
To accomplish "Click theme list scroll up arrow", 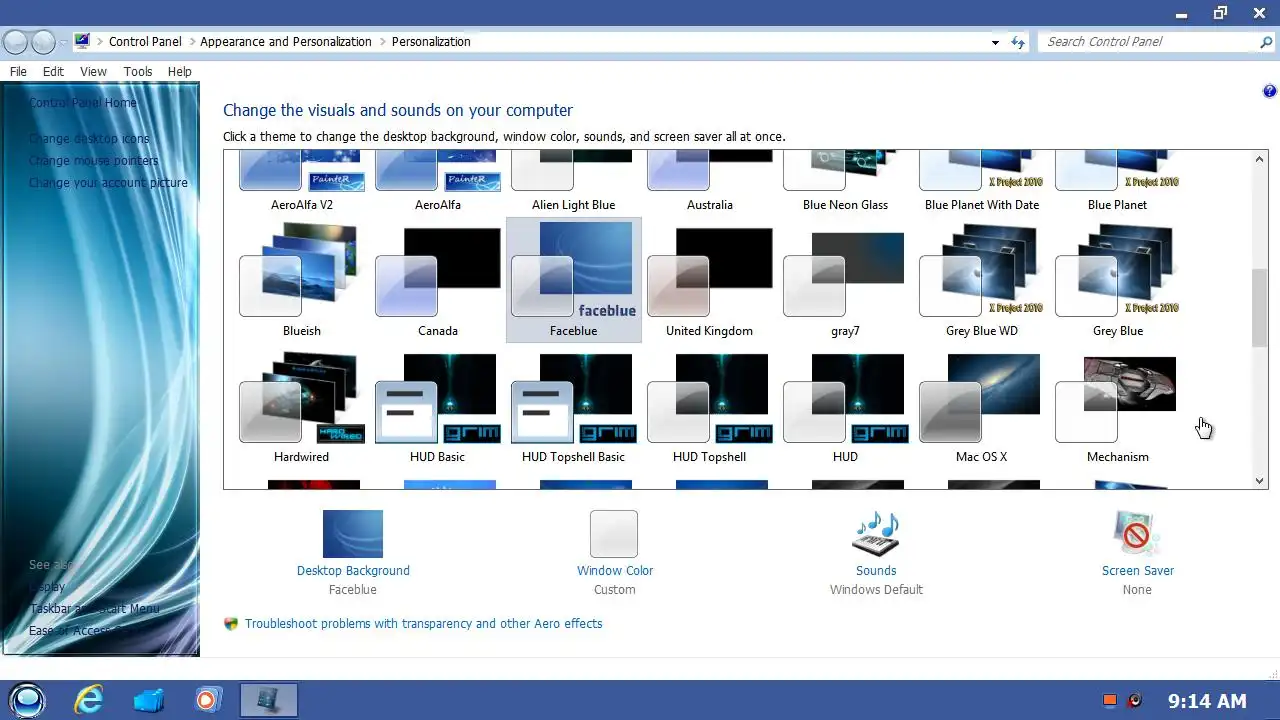I will click(1260, 159).
